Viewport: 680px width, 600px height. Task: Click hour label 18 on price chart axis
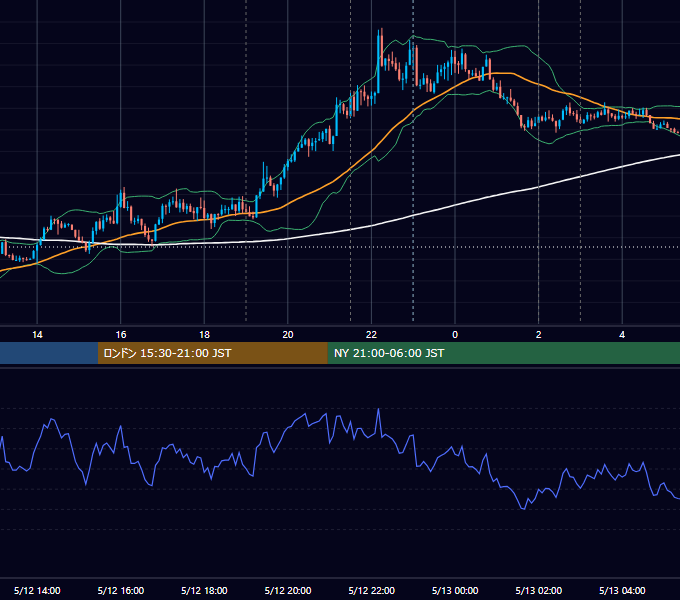click(x=204, y=334)
